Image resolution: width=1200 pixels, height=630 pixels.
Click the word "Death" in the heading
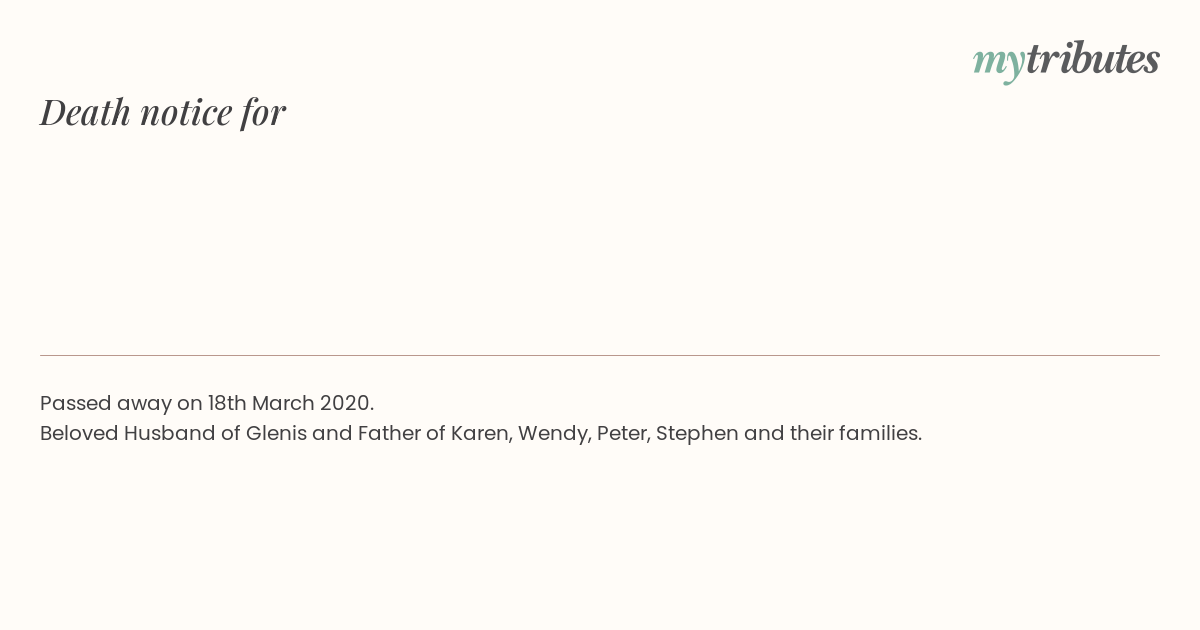85,112
